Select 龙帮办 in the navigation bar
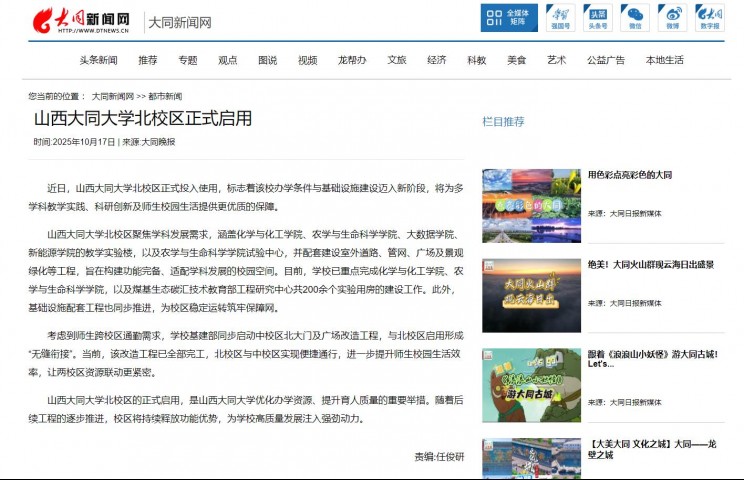 click(x=352, y=60)
